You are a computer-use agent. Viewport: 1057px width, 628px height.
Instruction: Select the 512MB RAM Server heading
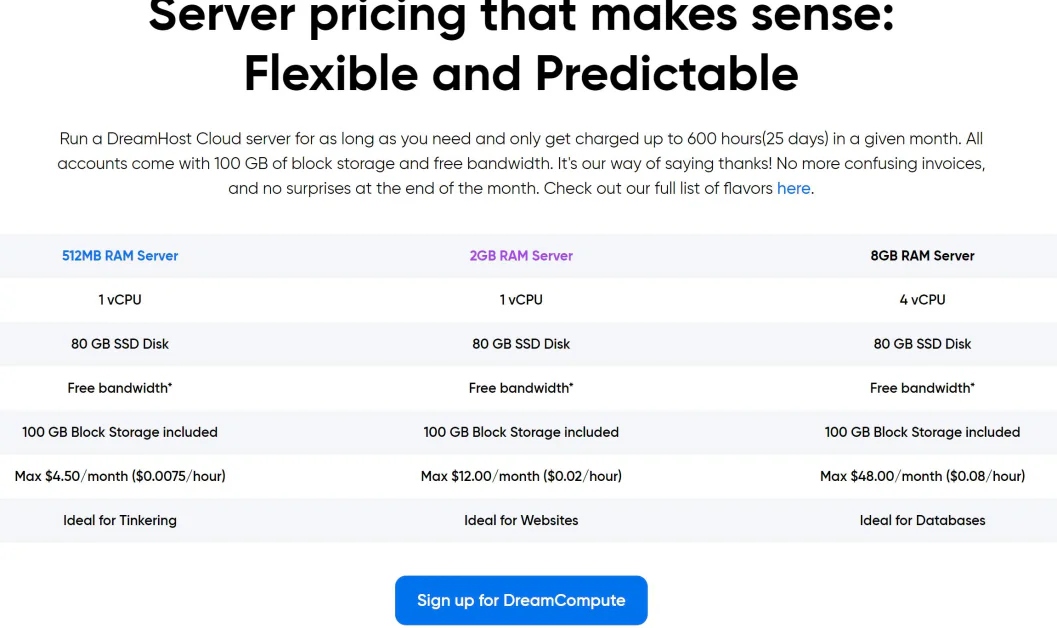tap(120, 256)
